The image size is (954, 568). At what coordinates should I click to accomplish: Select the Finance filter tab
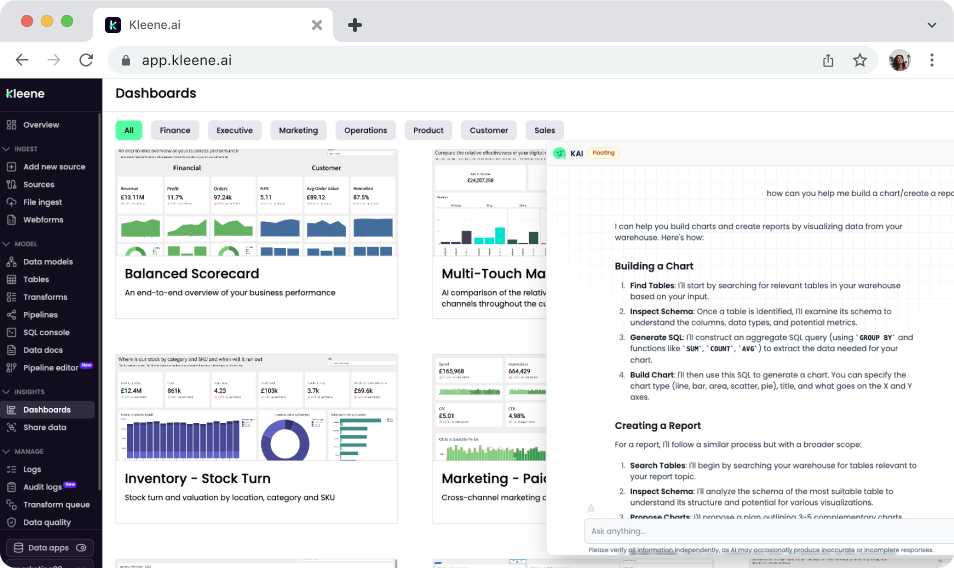tap(175, 130)
